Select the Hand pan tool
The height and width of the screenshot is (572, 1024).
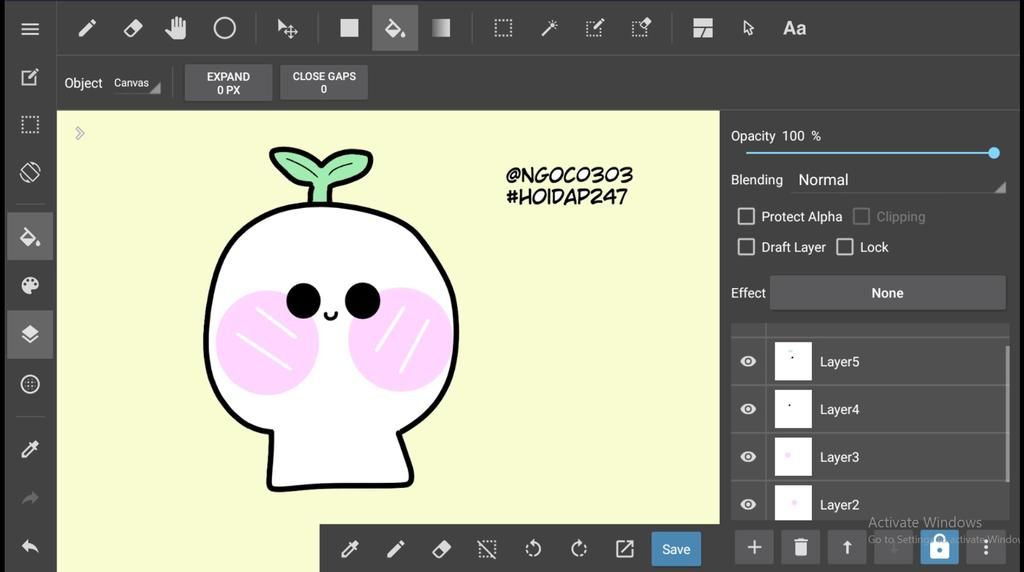pyautogui.click(x=176, y=28)
